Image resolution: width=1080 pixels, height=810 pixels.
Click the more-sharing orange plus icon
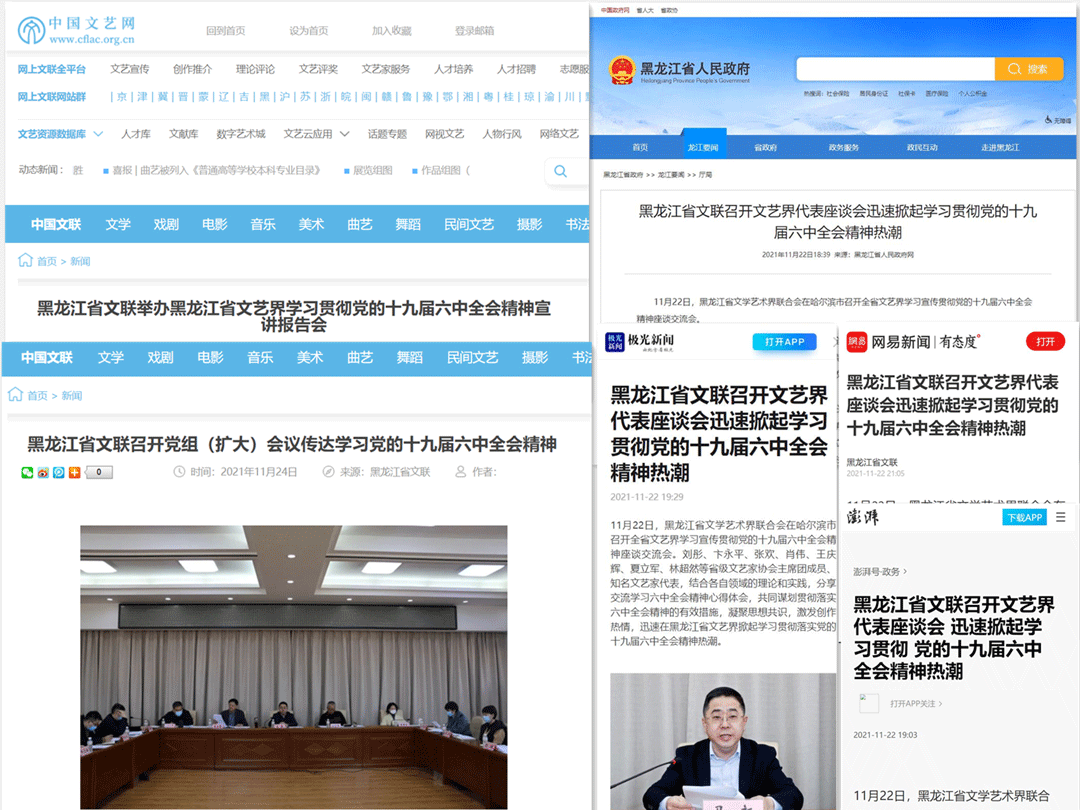coord(73,472)
